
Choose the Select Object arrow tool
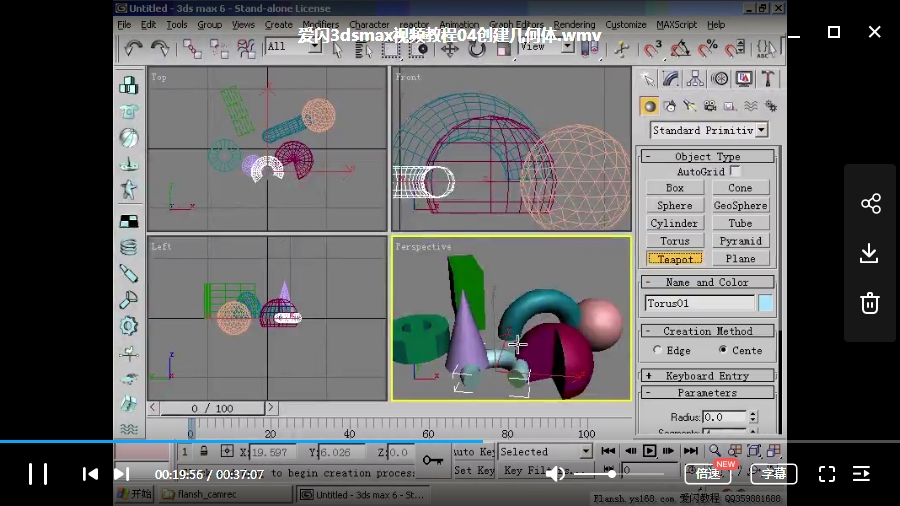(x=338, y=50)
